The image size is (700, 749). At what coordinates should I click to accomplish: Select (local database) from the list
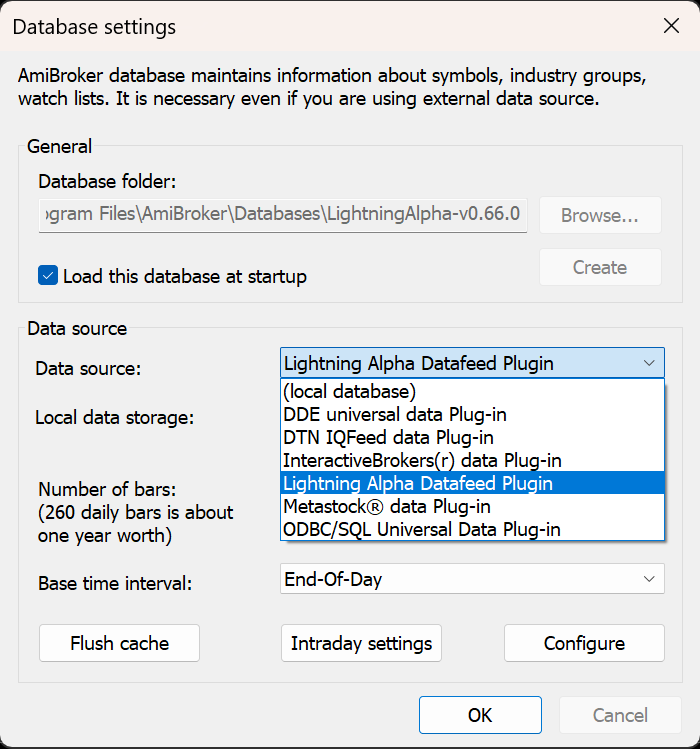click(x=472, y=391)
